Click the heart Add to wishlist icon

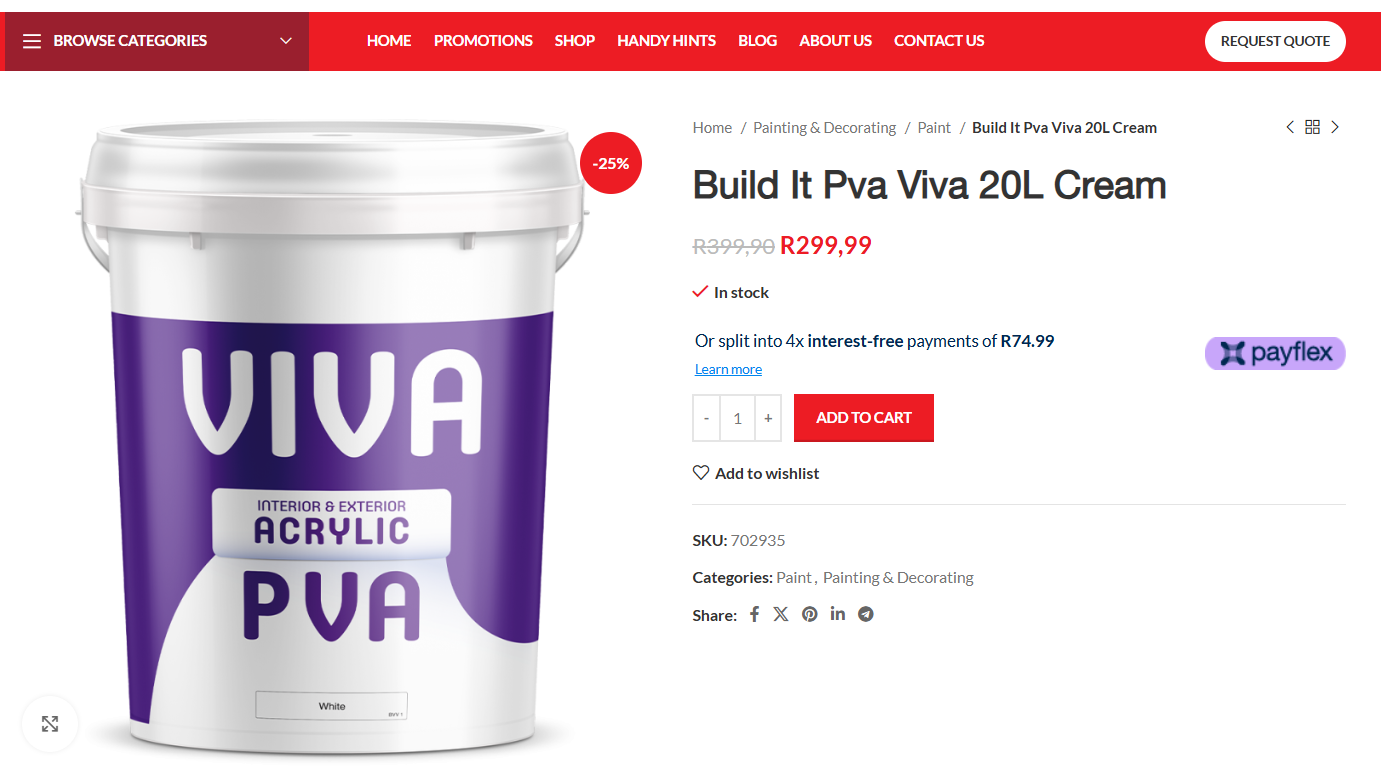[701, 473]
